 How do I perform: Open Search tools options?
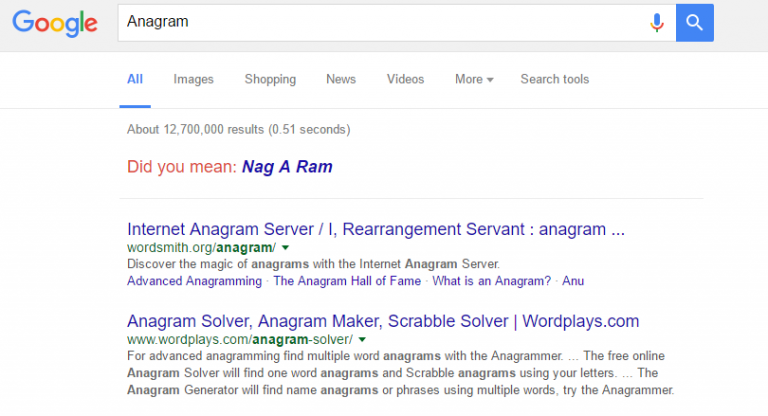pyautogui.click(x=554, y=79)
